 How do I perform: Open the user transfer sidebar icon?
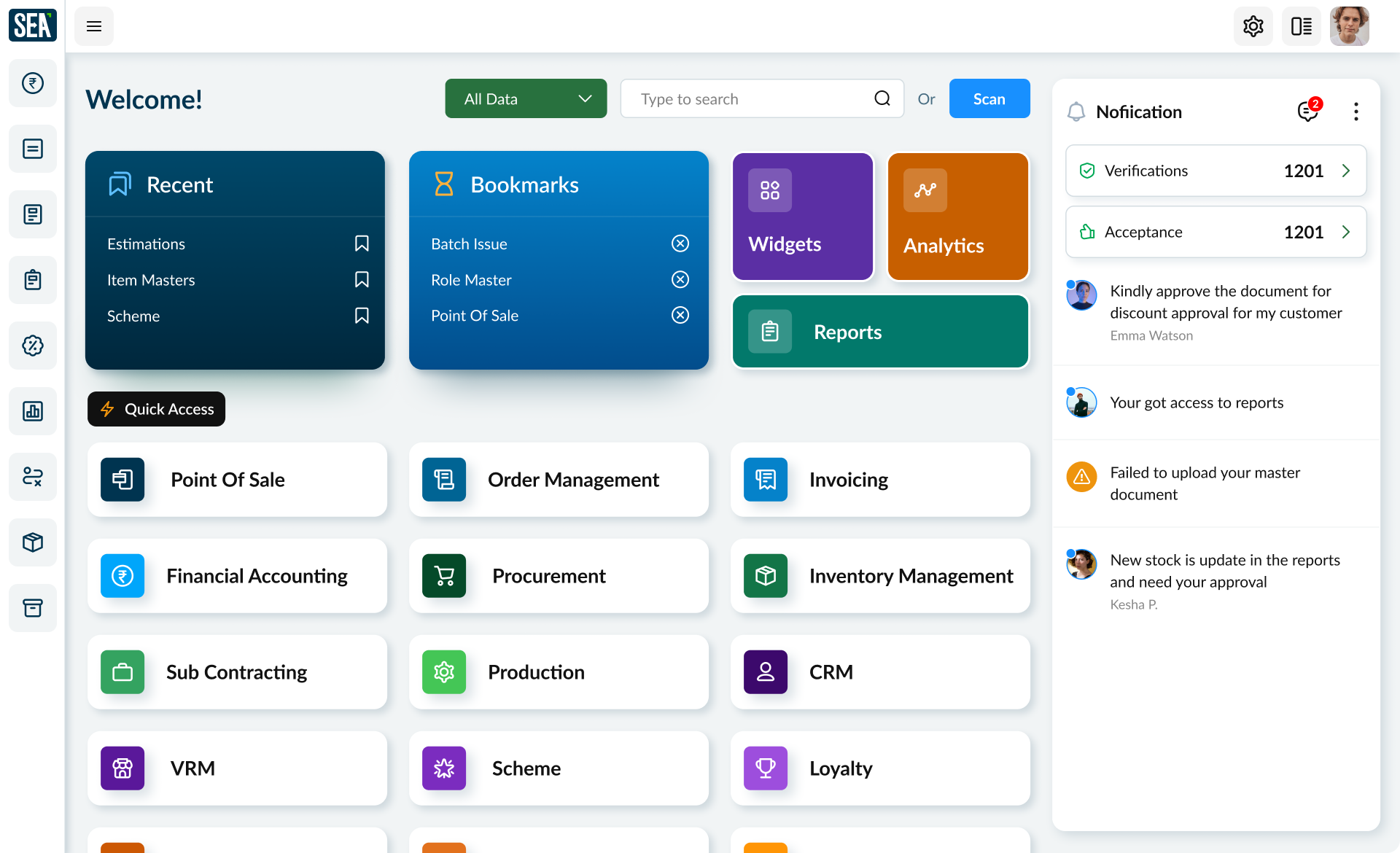pos(33,477)
